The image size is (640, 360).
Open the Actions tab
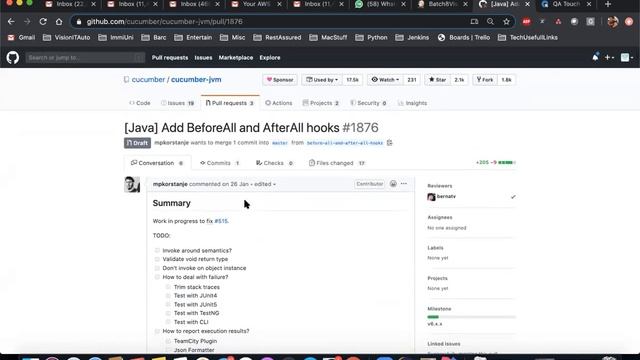(279, 103)
